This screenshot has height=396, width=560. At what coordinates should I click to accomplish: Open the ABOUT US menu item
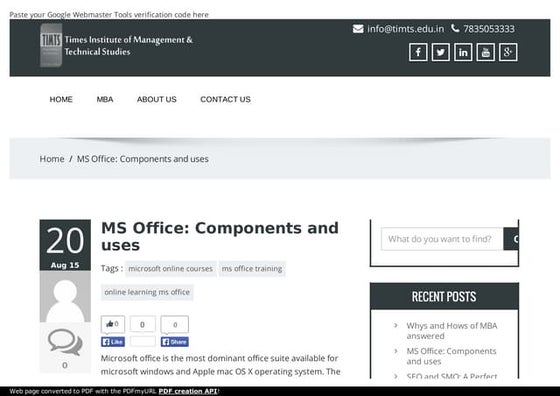[x=157, y=99]
